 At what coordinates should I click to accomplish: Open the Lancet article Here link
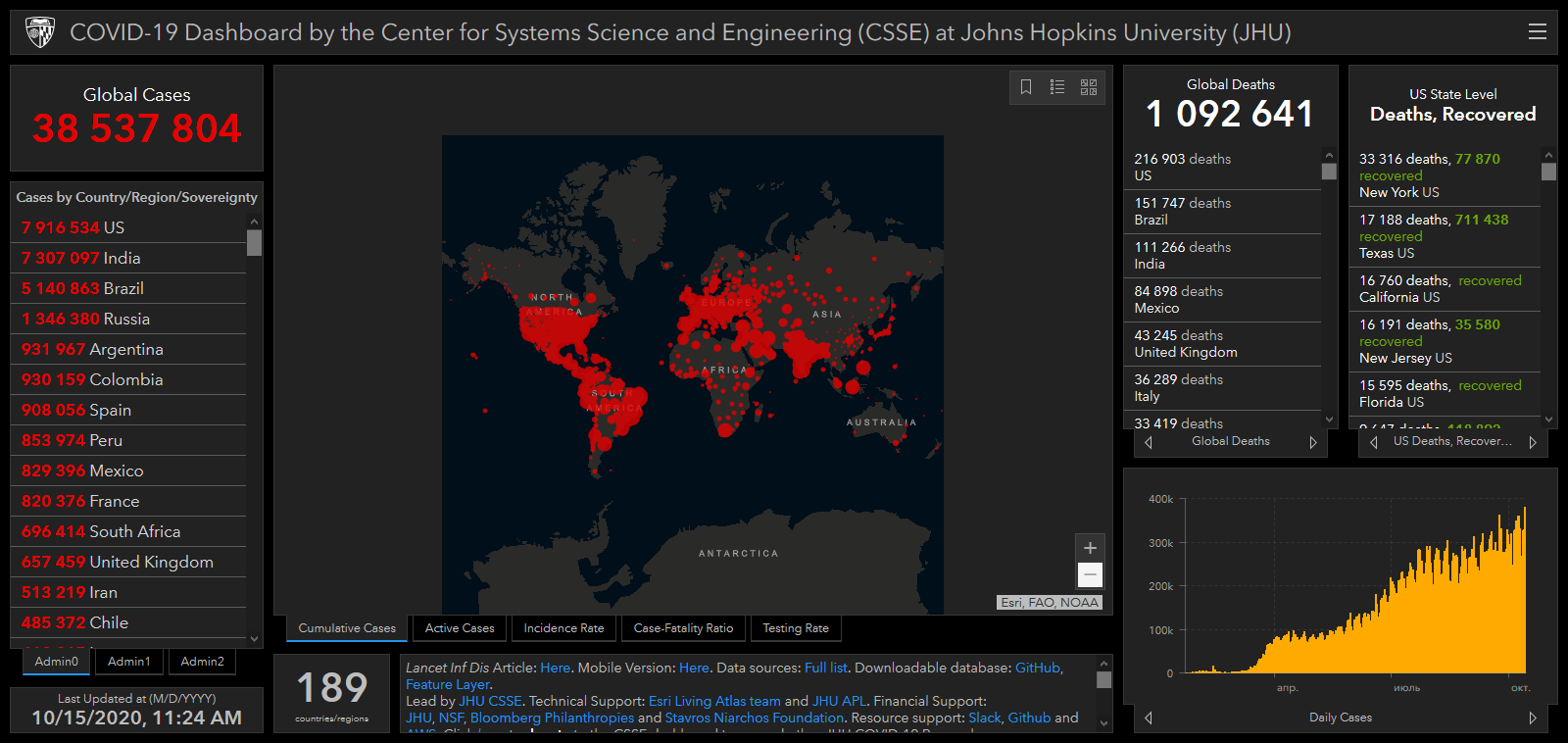tap(555, 668)
